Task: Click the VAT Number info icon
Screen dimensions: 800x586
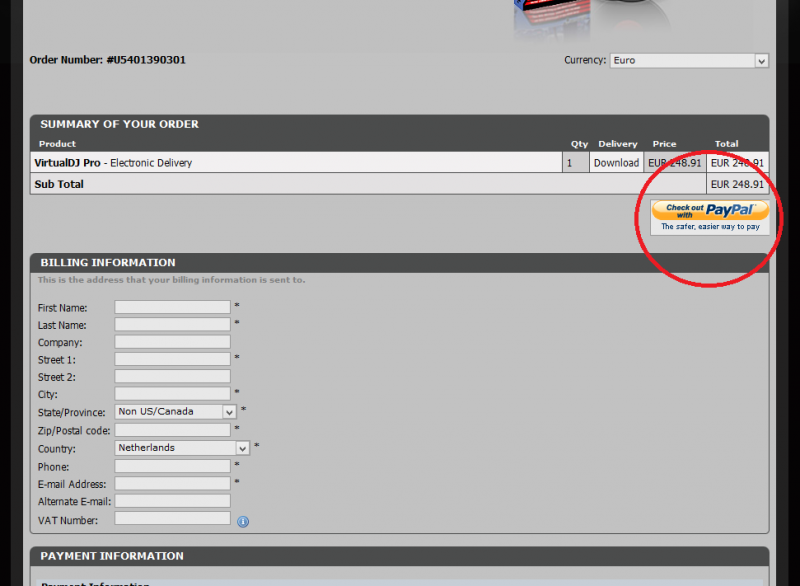Action: point(243,521)
